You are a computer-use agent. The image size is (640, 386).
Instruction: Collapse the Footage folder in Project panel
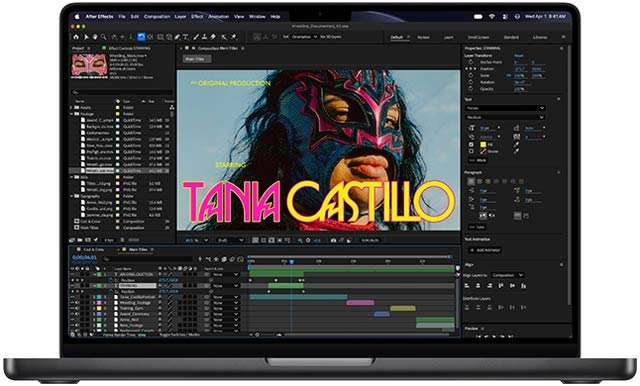72,114
